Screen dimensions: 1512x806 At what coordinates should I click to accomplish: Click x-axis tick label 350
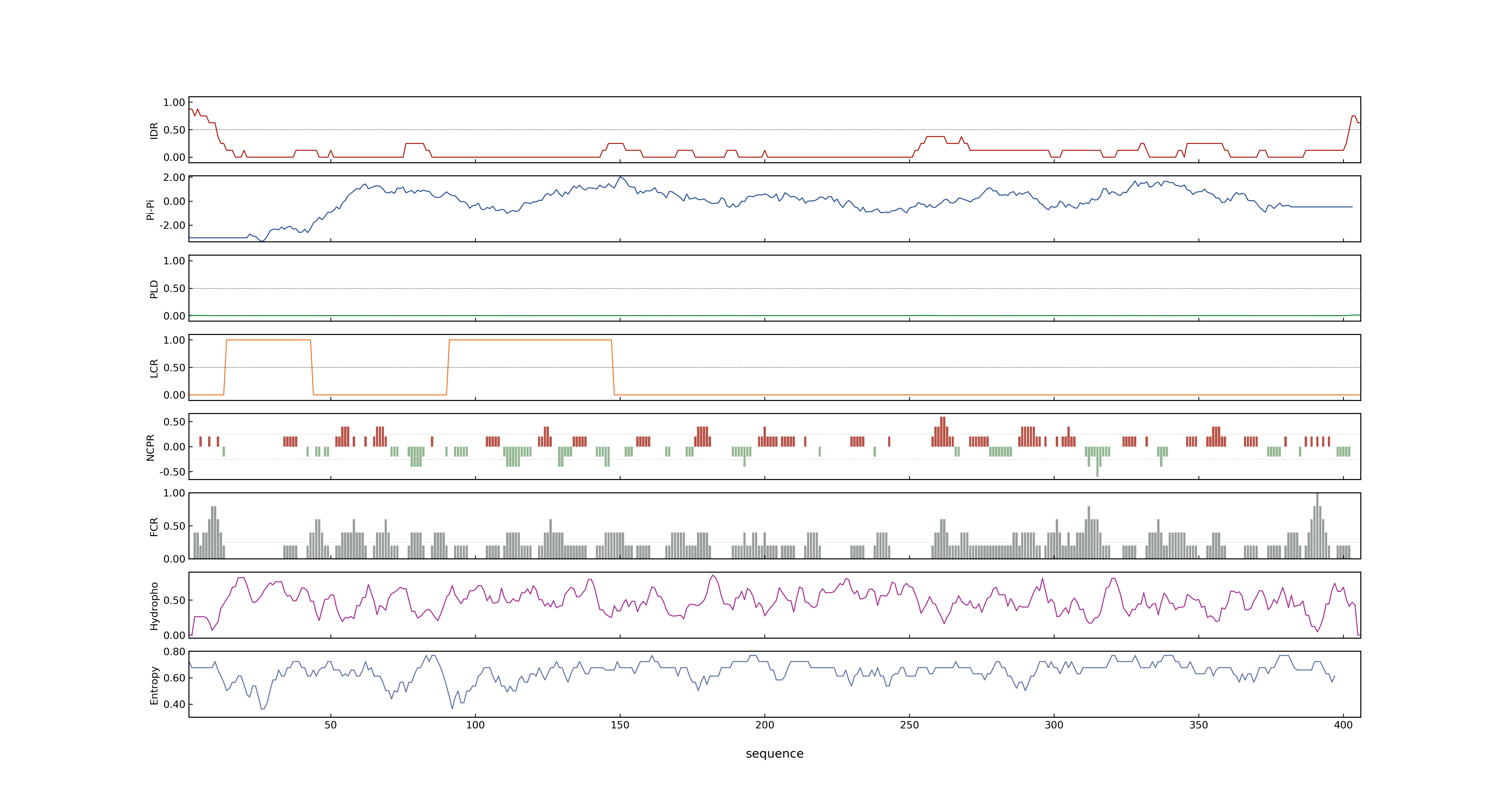click(x=1198, y=725)
